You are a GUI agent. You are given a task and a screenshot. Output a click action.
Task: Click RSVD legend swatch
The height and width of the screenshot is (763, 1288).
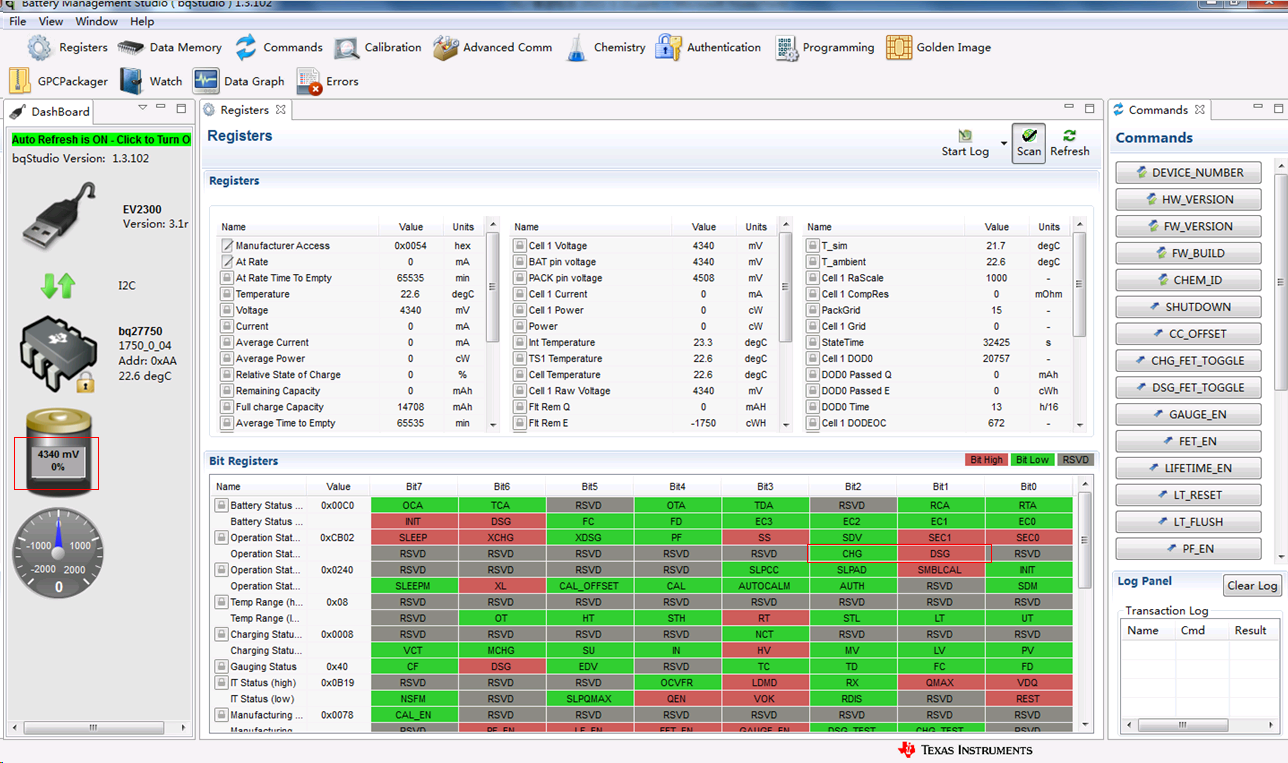(x=1076, y=460)
